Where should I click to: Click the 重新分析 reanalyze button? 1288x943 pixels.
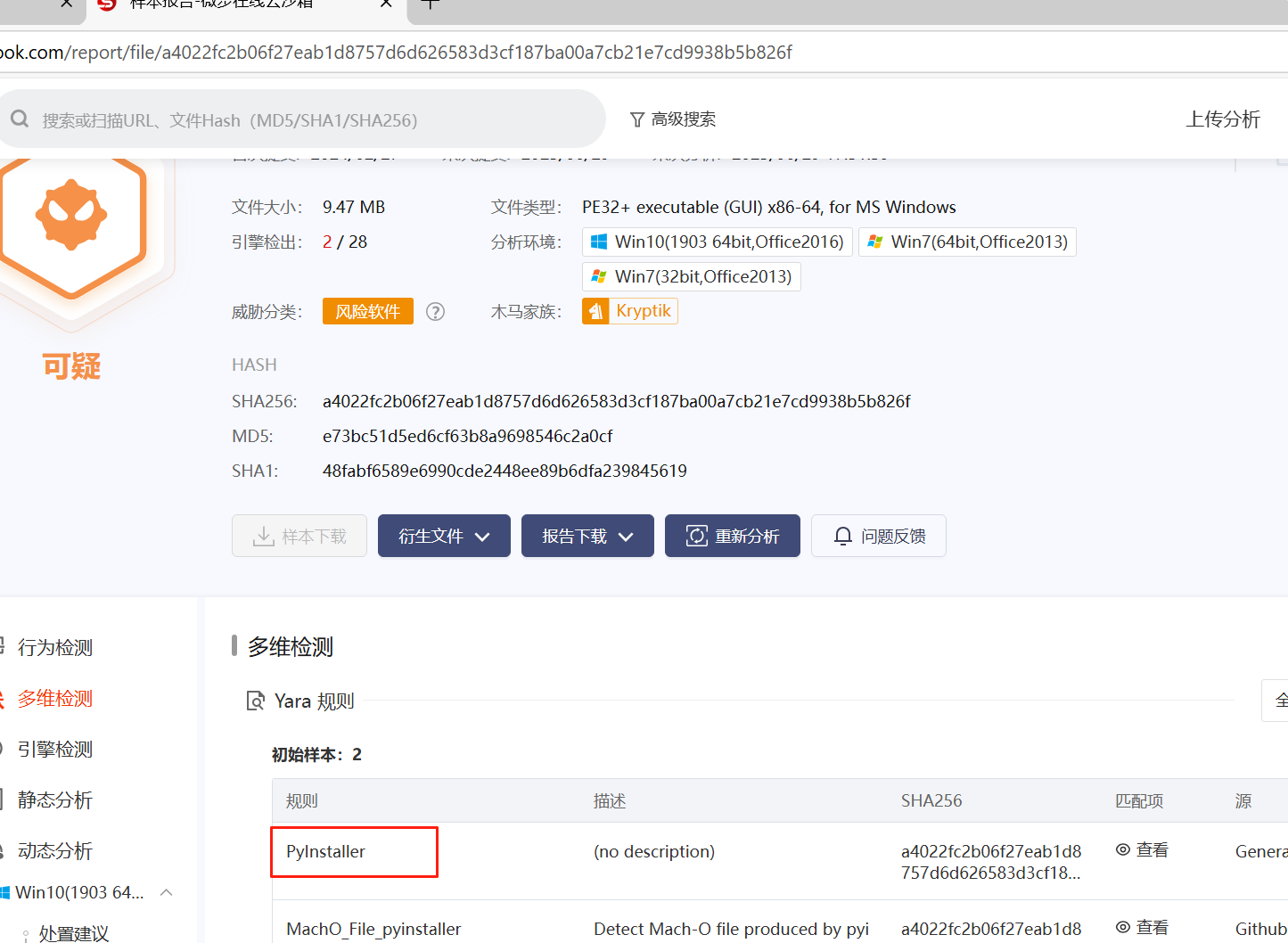(x=733, y=536)
